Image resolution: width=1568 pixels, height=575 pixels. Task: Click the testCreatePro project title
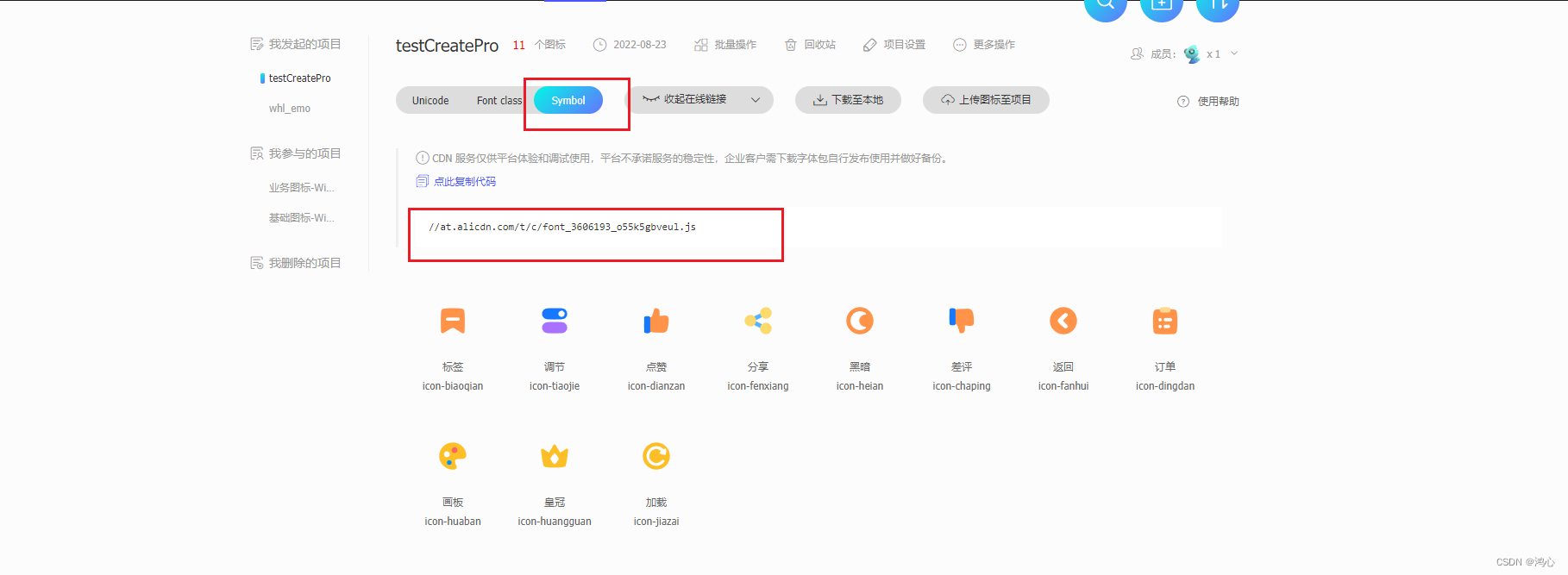[447, 46]
